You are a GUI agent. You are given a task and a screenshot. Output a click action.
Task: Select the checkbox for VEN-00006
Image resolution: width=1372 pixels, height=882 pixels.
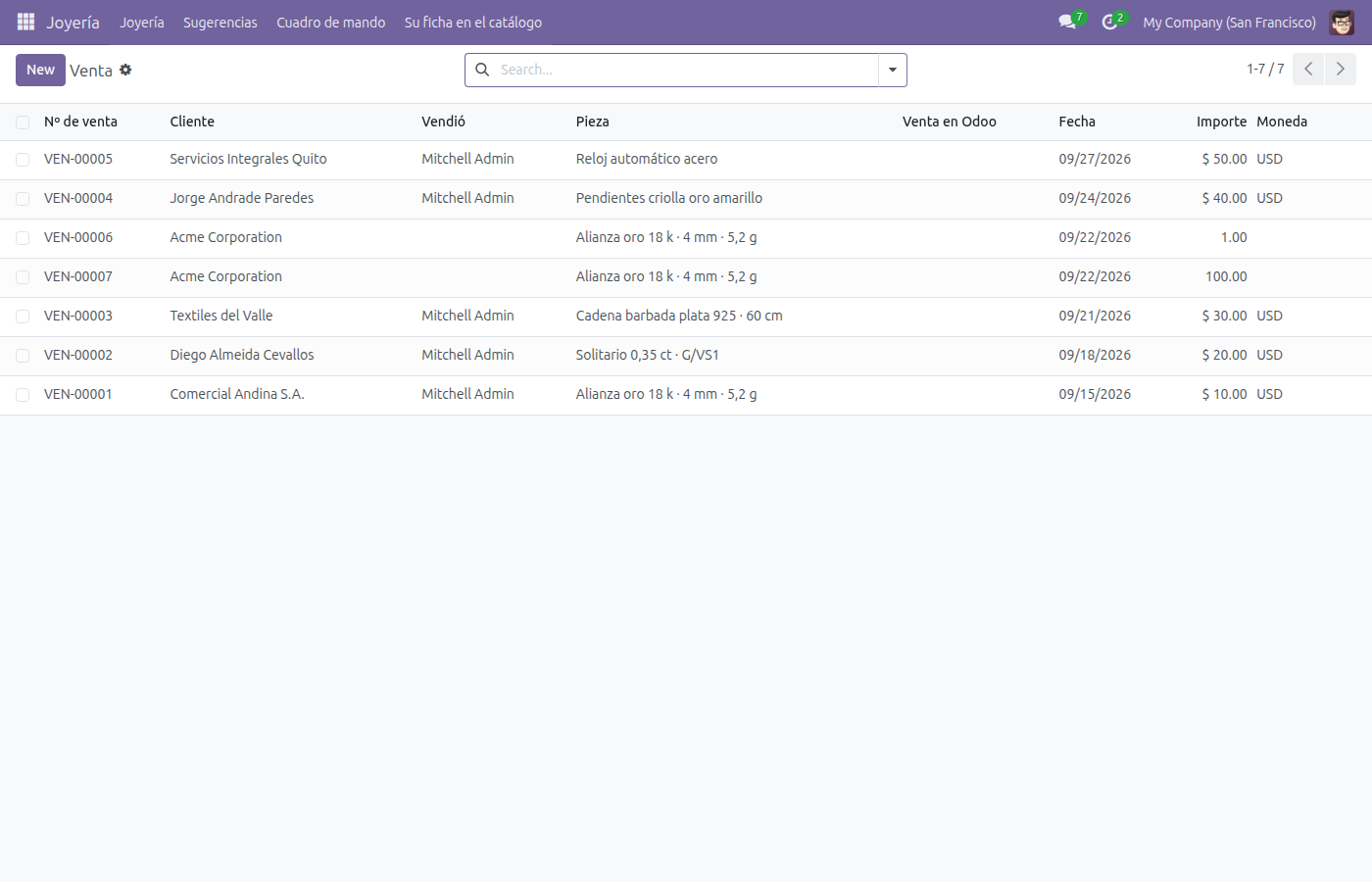coord(23,238)
